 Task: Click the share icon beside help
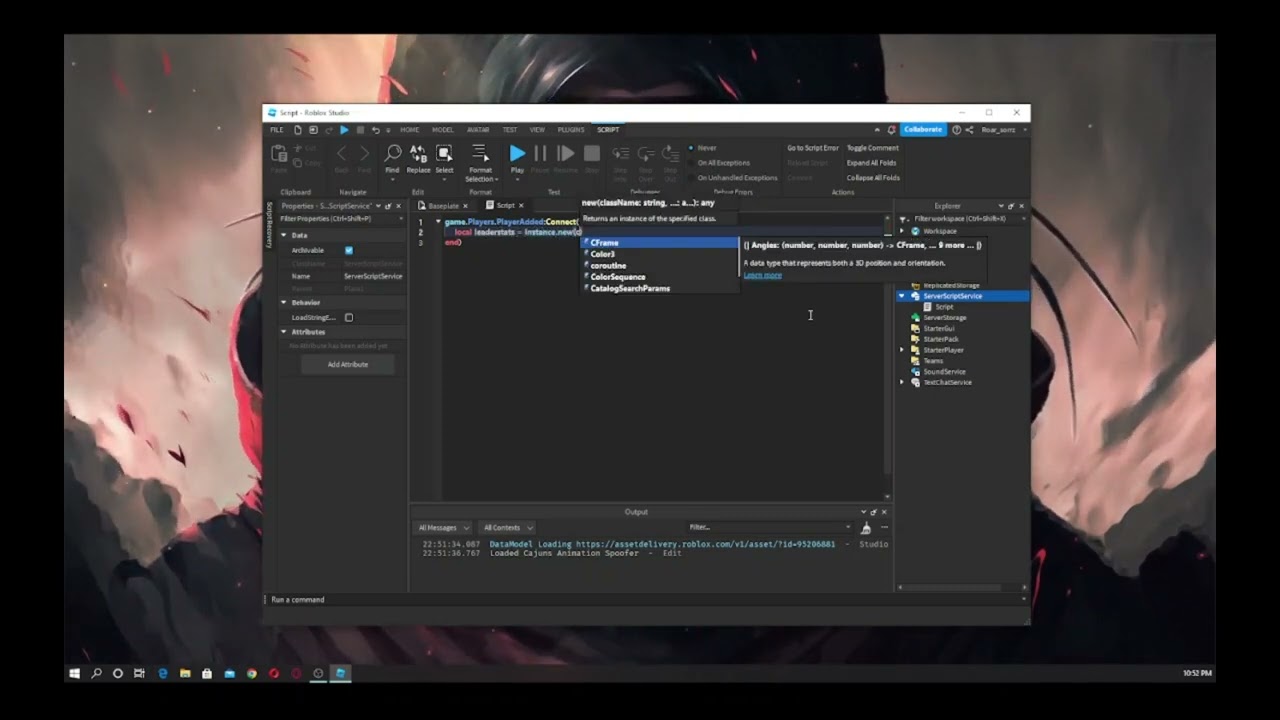click(969, 130)
